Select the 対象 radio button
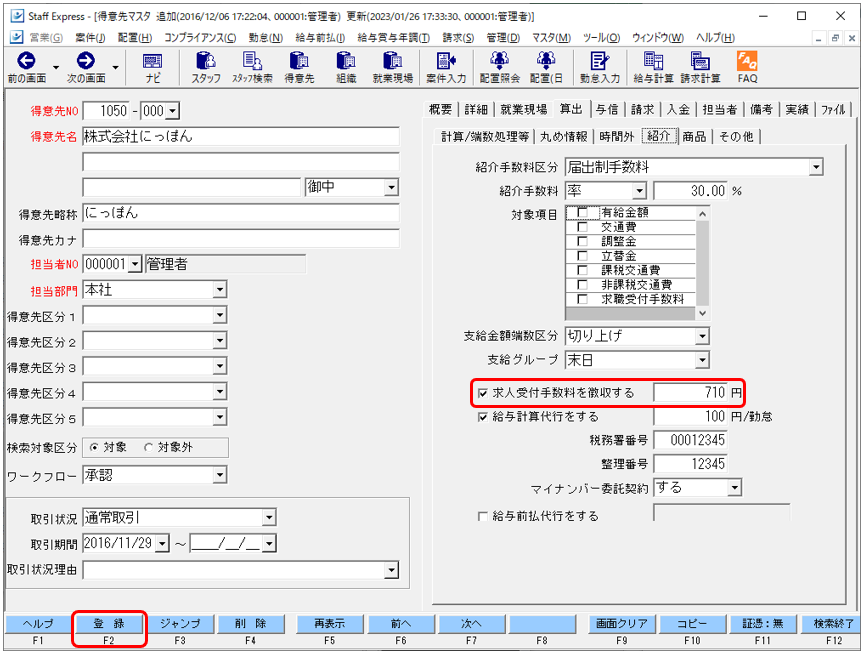864x656 pixels. coord(94,447)
